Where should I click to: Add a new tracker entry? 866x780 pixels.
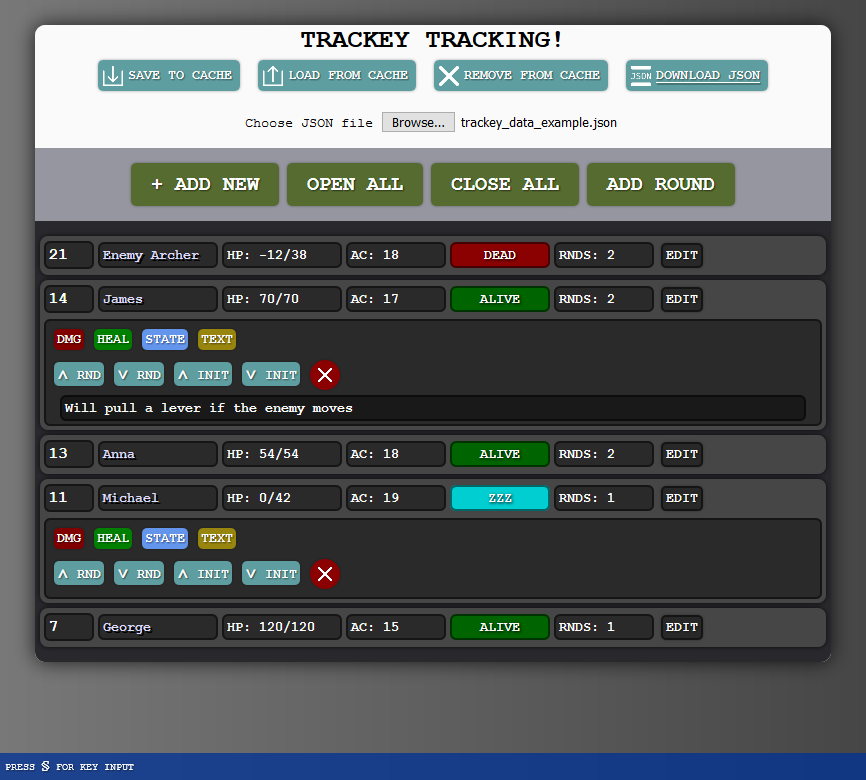click(205, 185)
